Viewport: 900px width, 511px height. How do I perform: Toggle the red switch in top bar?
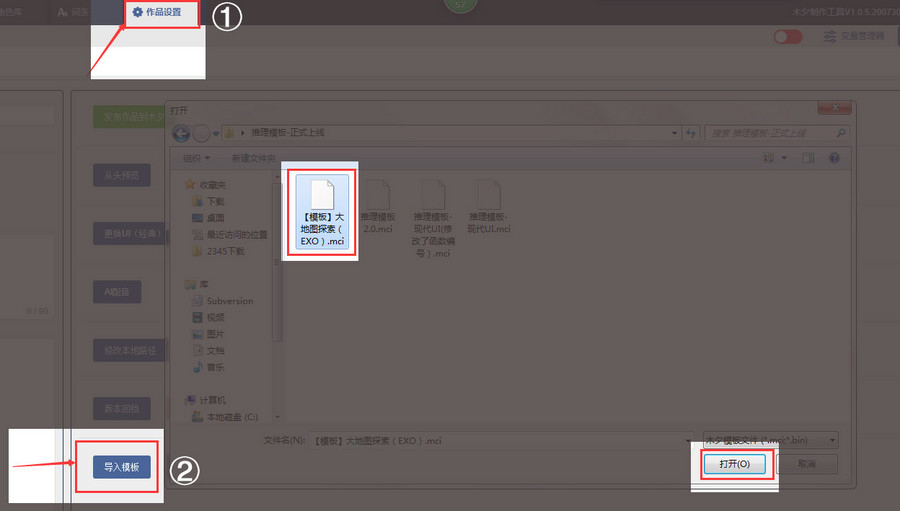(787, 36)
